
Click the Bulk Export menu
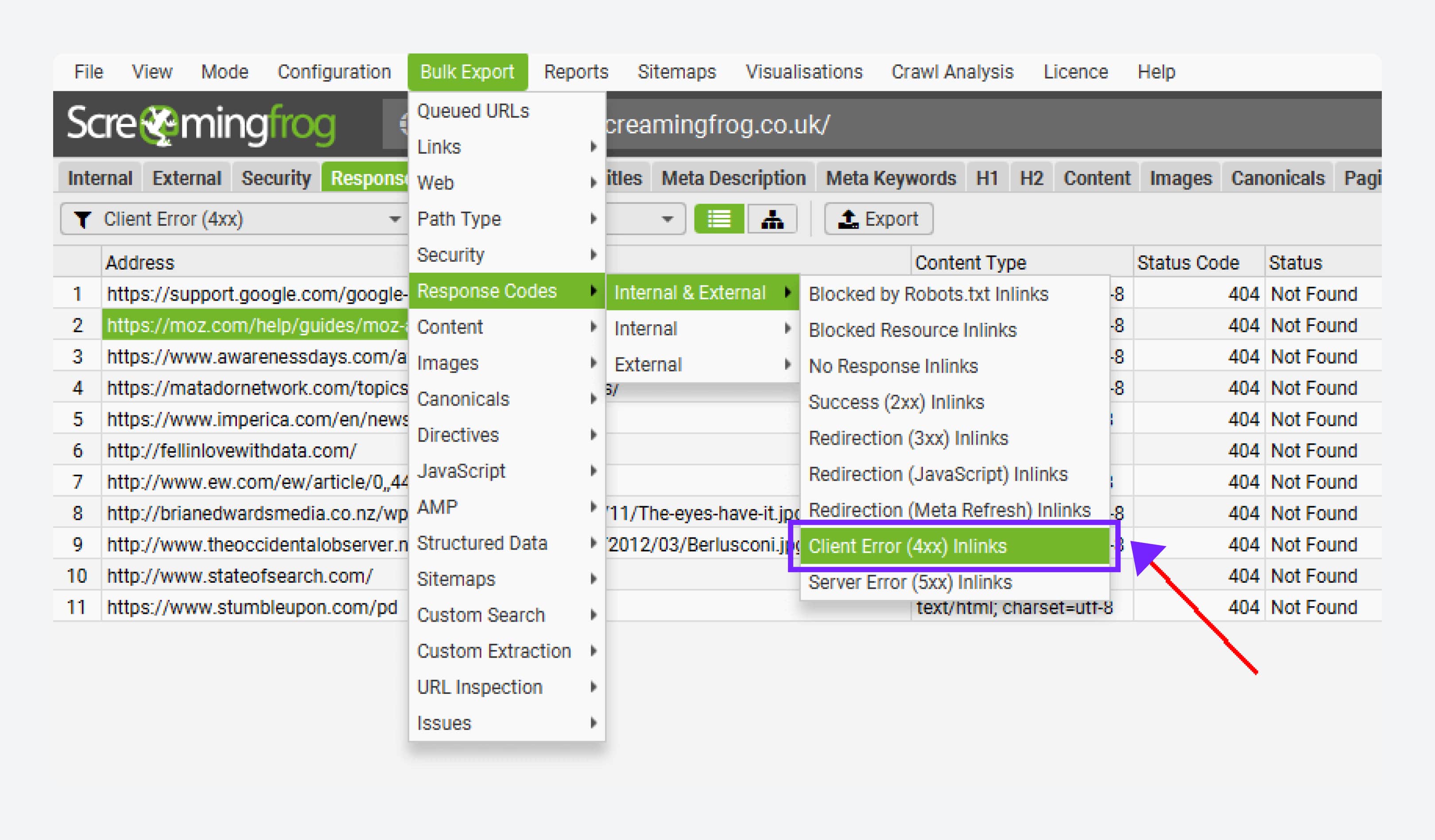468,72
